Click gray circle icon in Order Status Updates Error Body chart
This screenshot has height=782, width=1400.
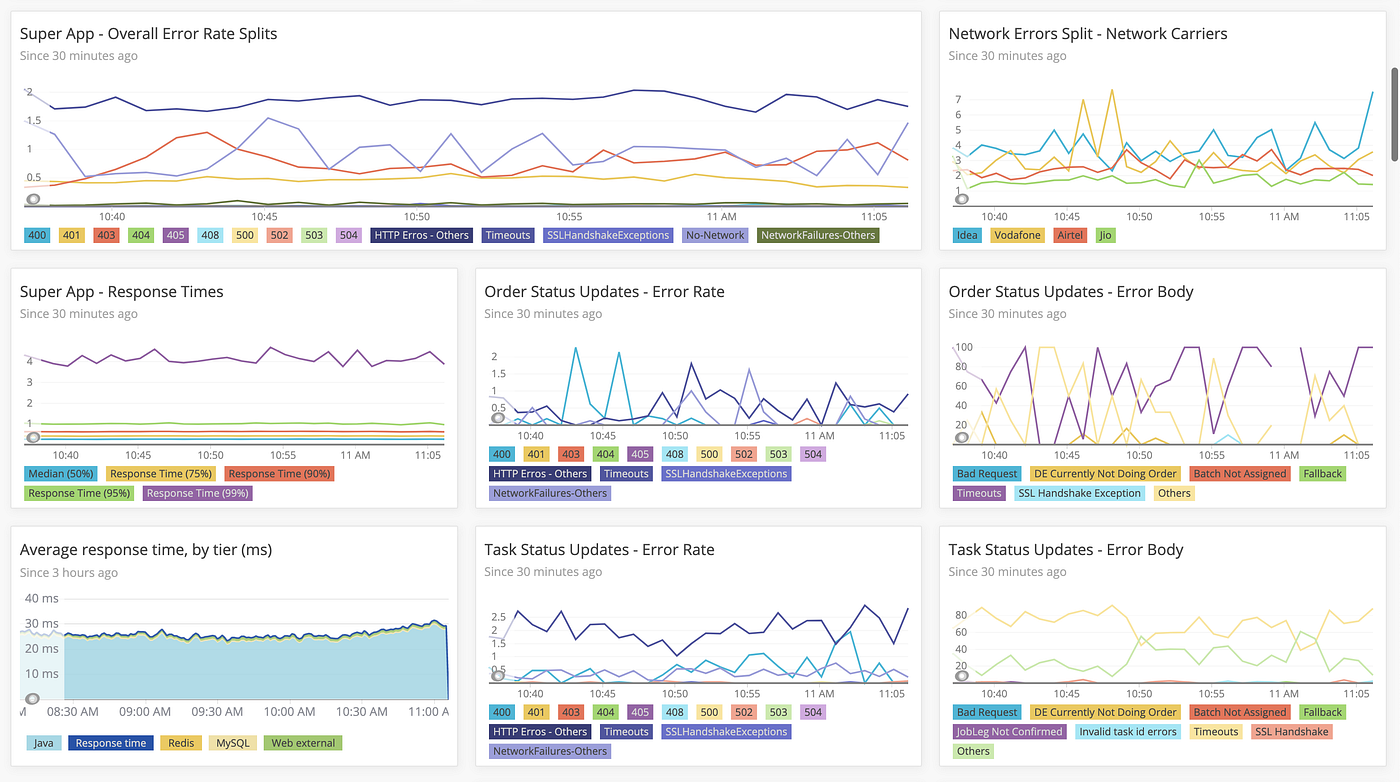coord(962,437)
